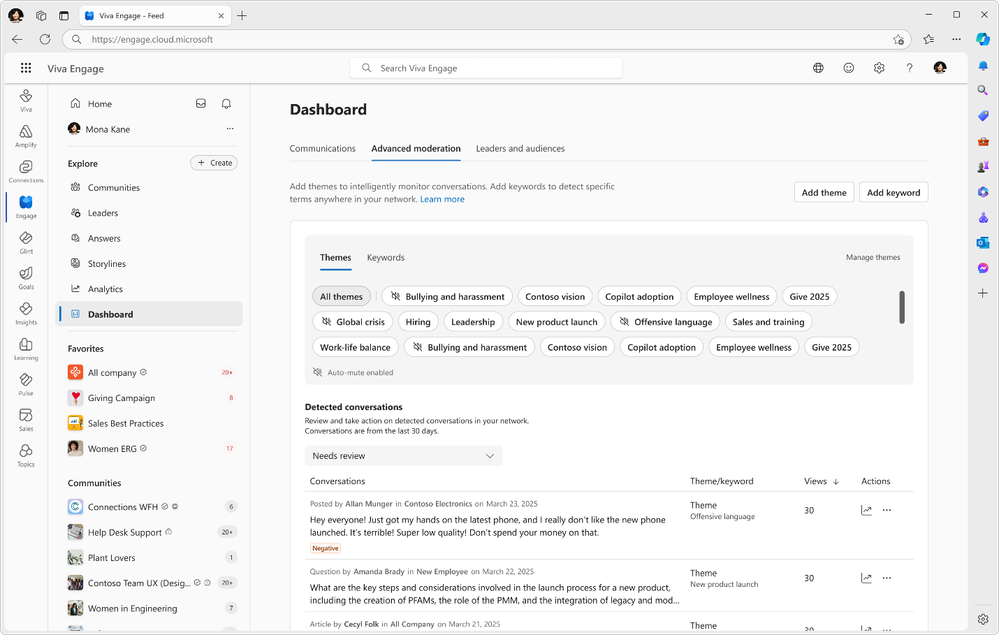Refresh the browser page
999x635 pixels.
45,39
